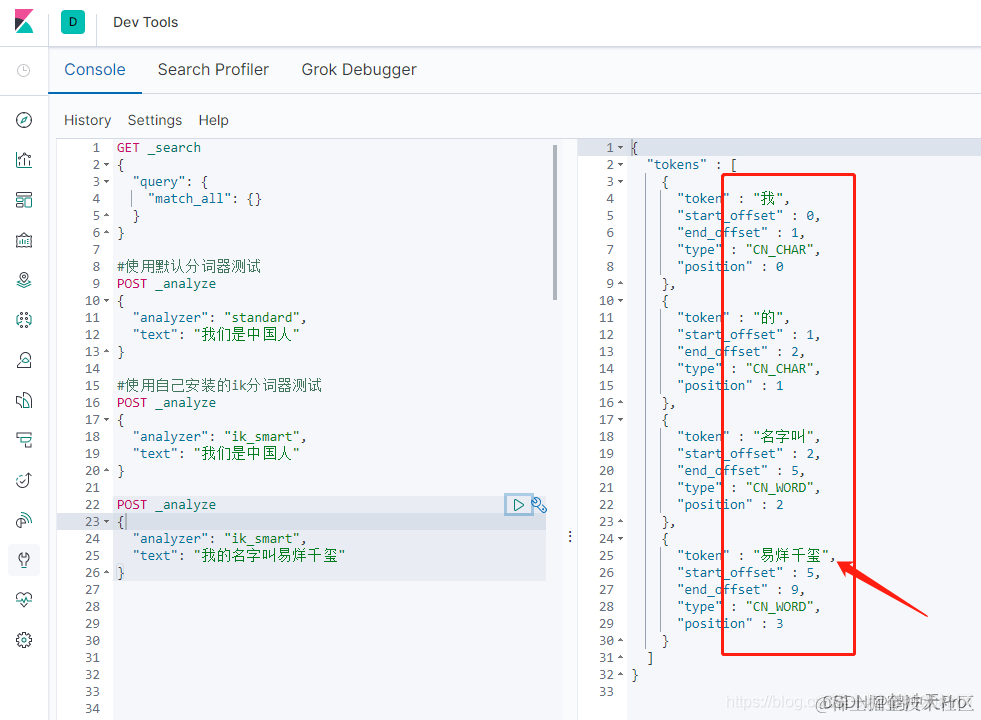Click POST _analyze on line 22
The height and width of the screenshot is (720, 981).
click(166, 505)
